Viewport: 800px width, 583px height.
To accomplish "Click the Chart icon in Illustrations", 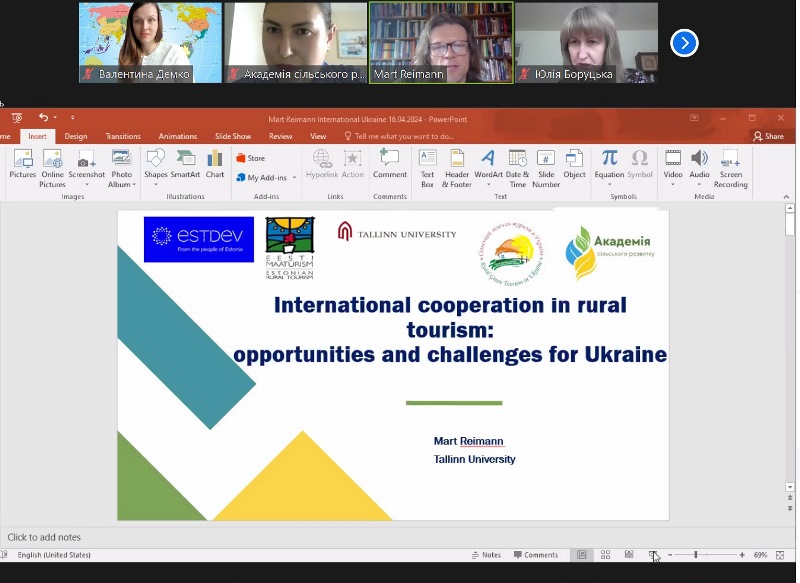I will coord(215,164).
